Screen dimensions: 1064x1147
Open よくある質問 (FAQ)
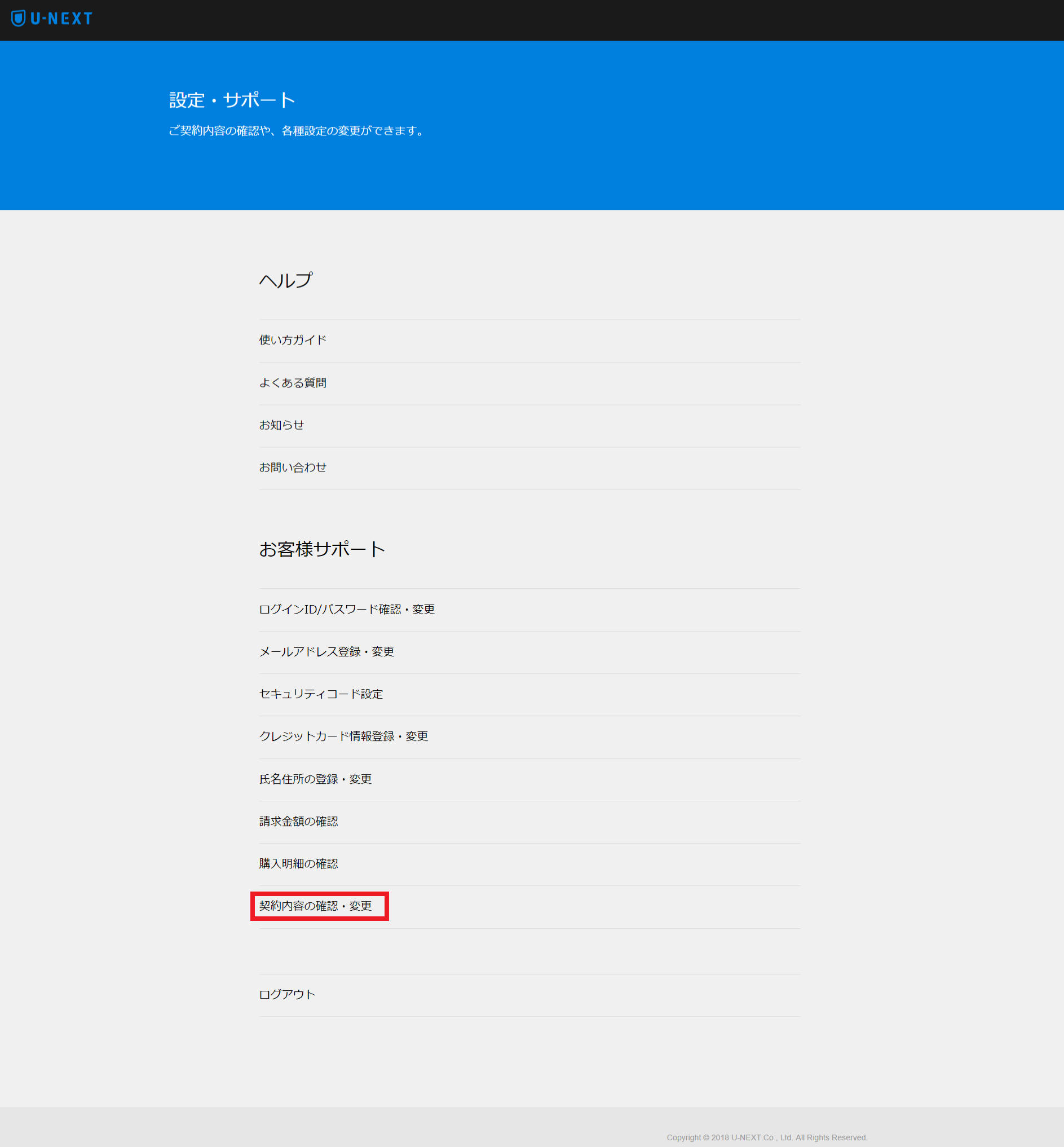pyautogui.click(x=293, y=382)
